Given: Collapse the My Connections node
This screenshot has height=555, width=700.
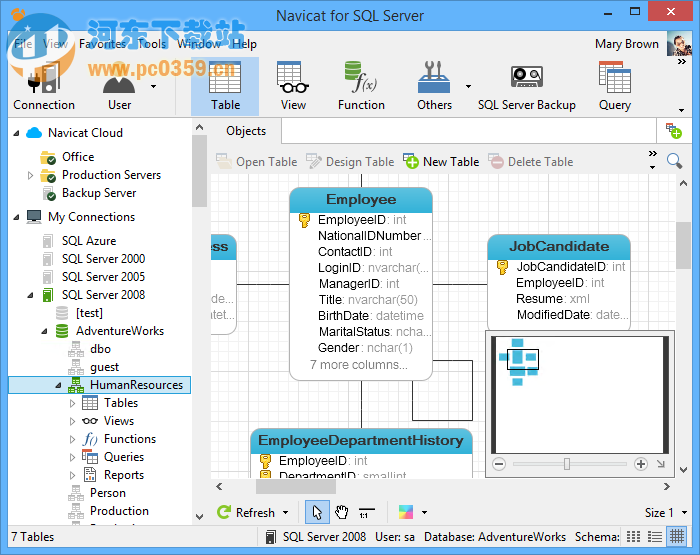Looking at the screenshot, I should click(x=17, y=217).
